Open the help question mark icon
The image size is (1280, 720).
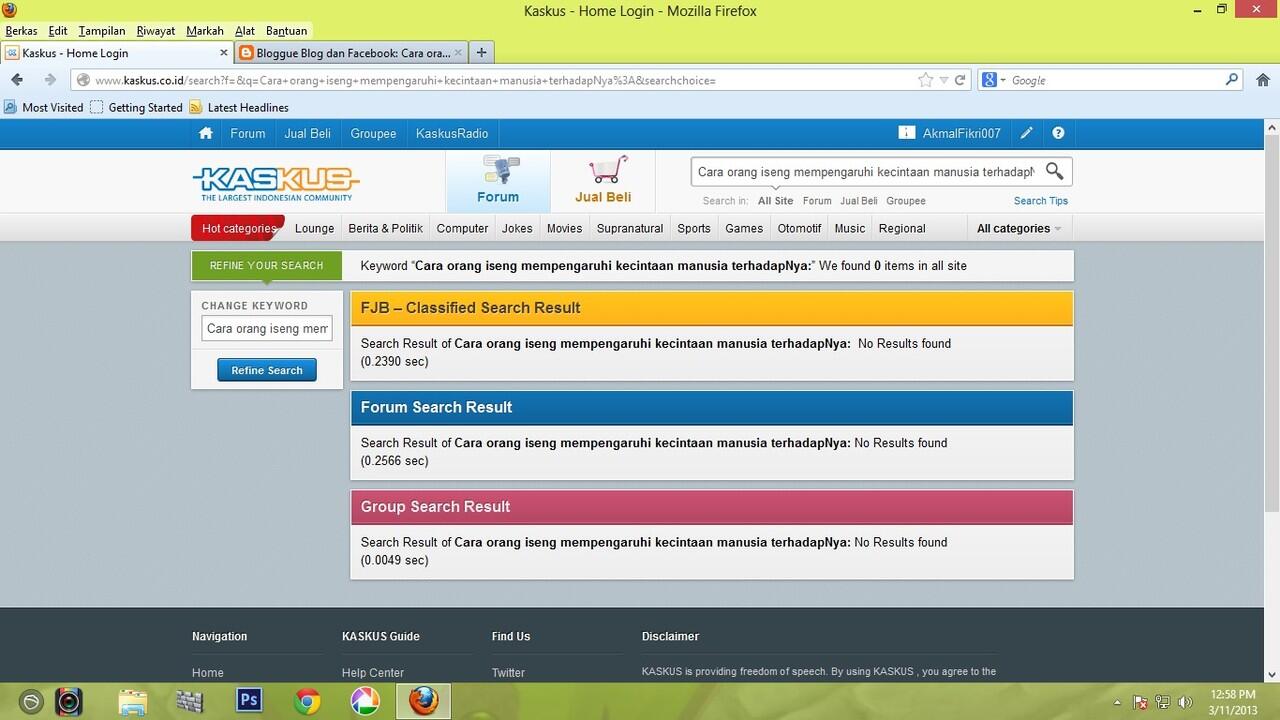coord(1058,133)
